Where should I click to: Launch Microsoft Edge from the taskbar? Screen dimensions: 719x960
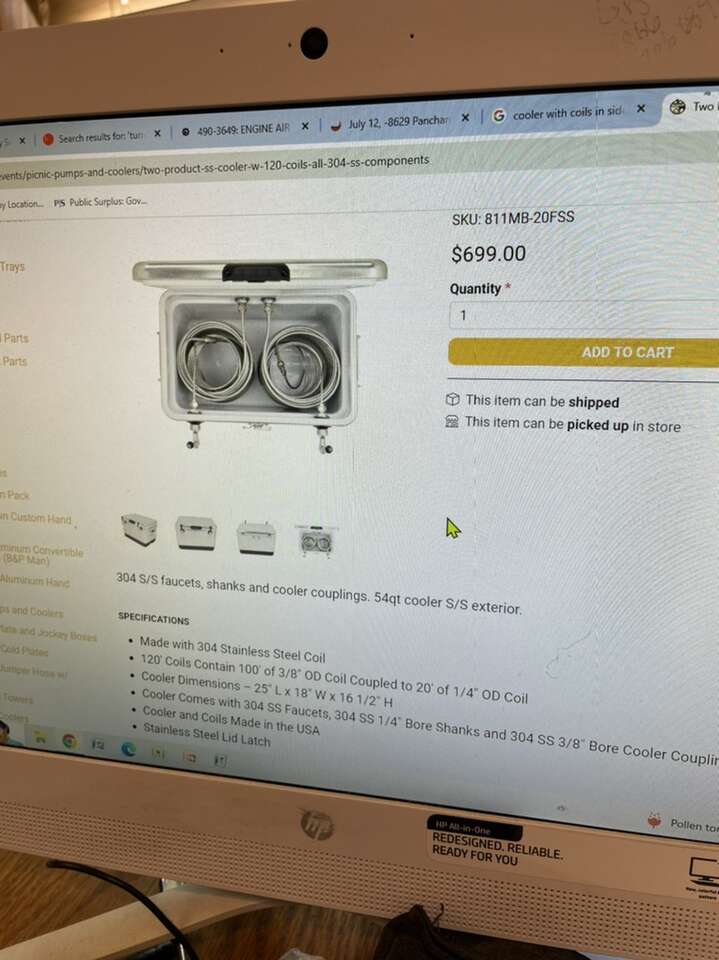pos(129,748)
